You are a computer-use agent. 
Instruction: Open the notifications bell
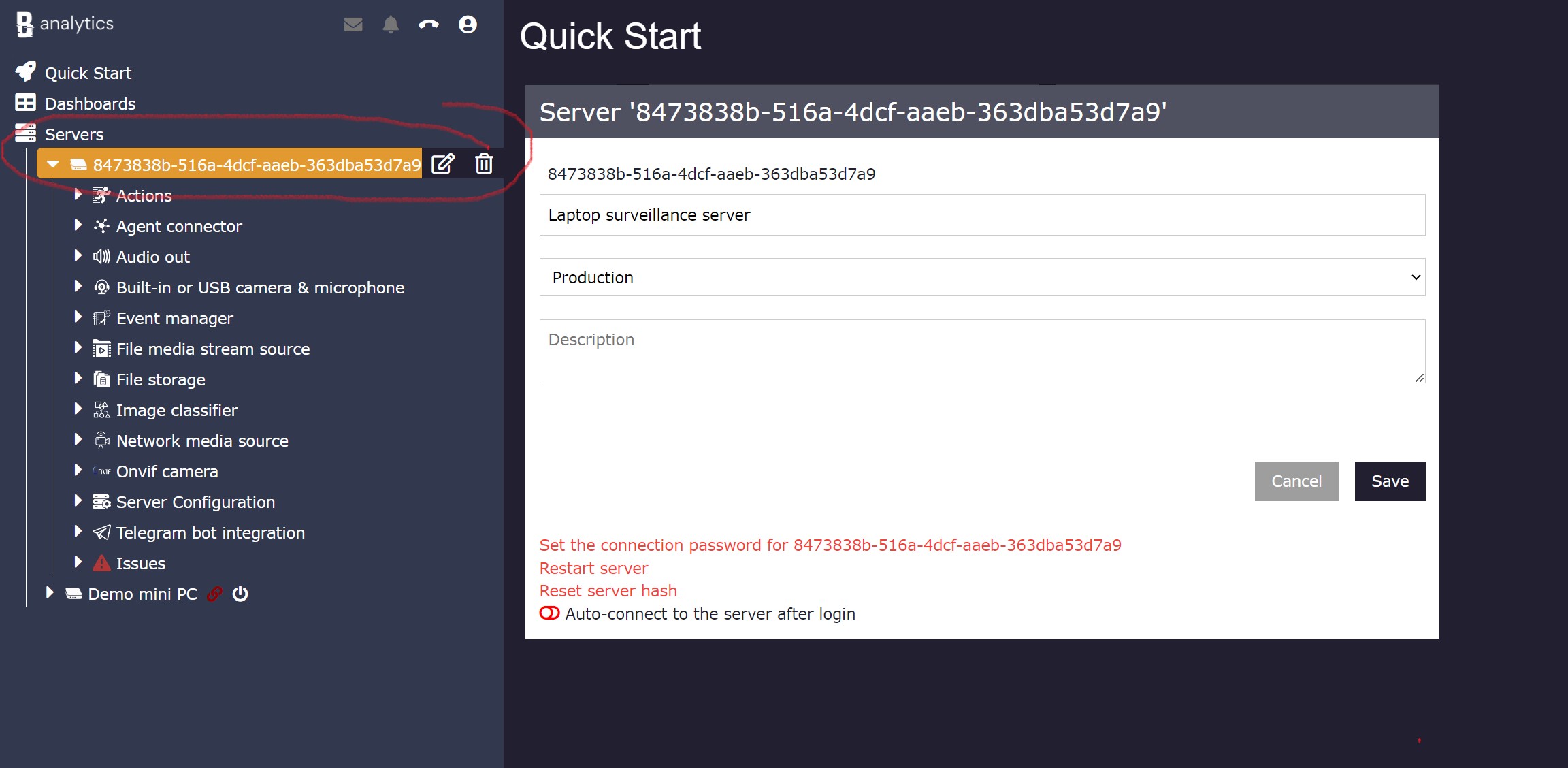(391, 25)
